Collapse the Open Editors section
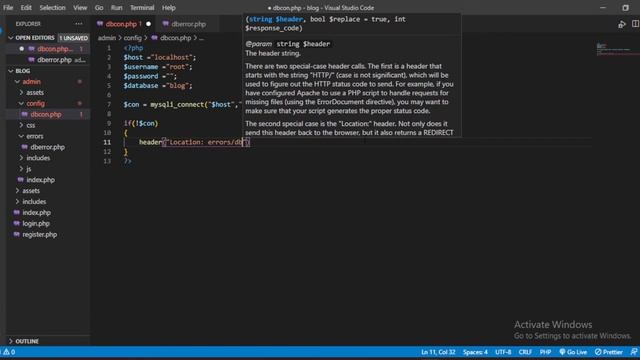640x360 pixels. point(11,38)
